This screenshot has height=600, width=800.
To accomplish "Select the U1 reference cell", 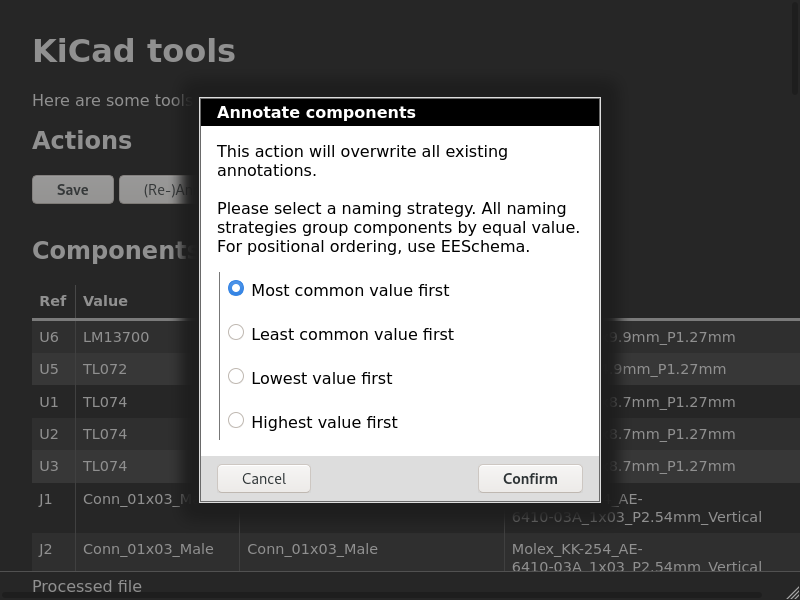I will click(49, 402).
